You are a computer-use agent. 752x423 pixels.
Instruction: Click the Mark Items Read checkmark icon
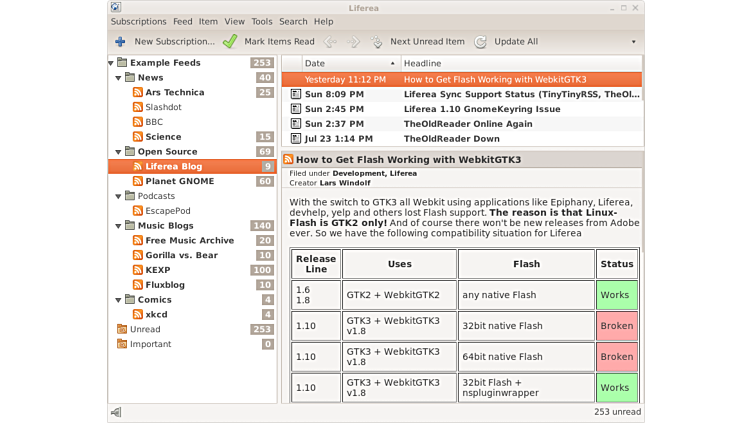tap(230, 42)
